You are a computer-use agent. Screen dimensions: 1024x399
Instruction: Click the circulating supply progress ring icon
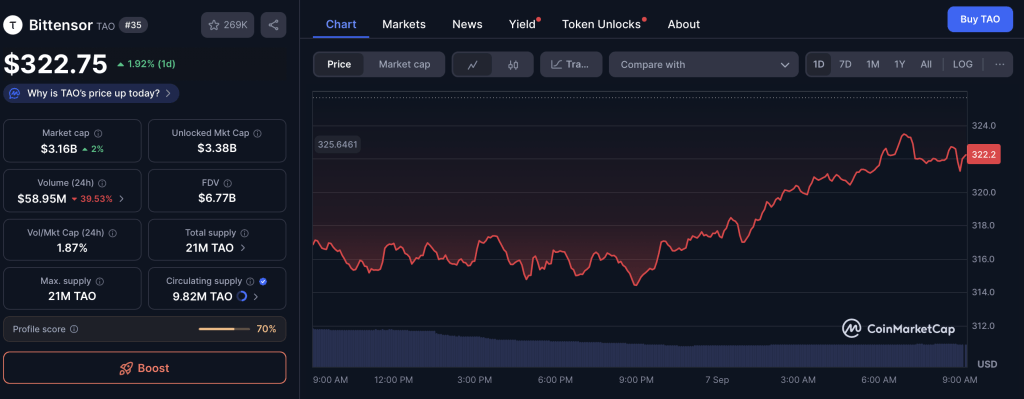point(242,296)
